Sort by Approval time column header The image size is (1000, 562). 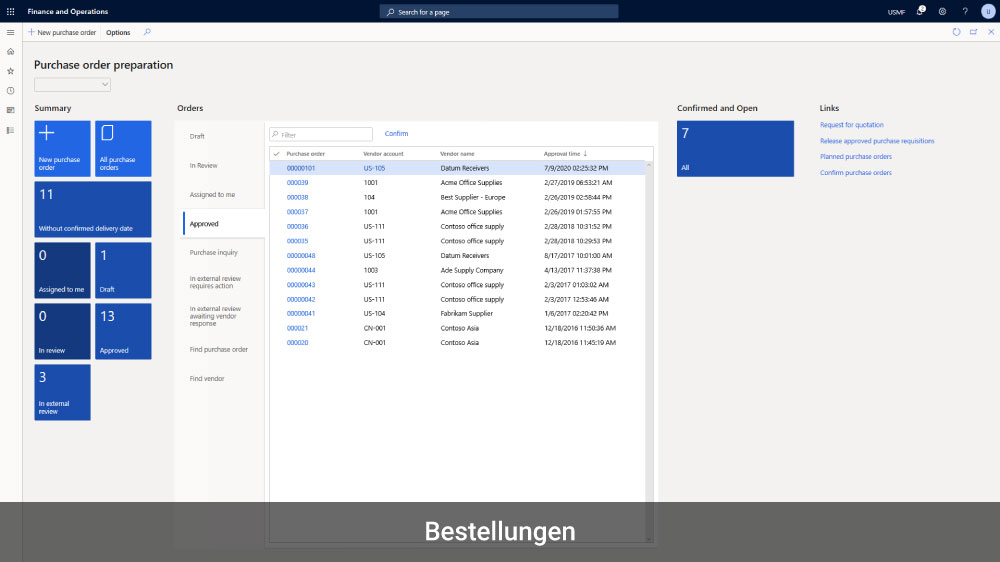pos(562,154)
